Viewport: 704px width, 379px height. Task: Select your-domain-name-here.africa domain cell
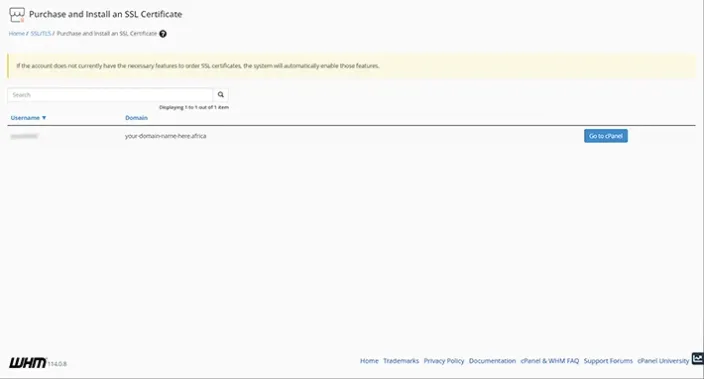click(166, 136)
